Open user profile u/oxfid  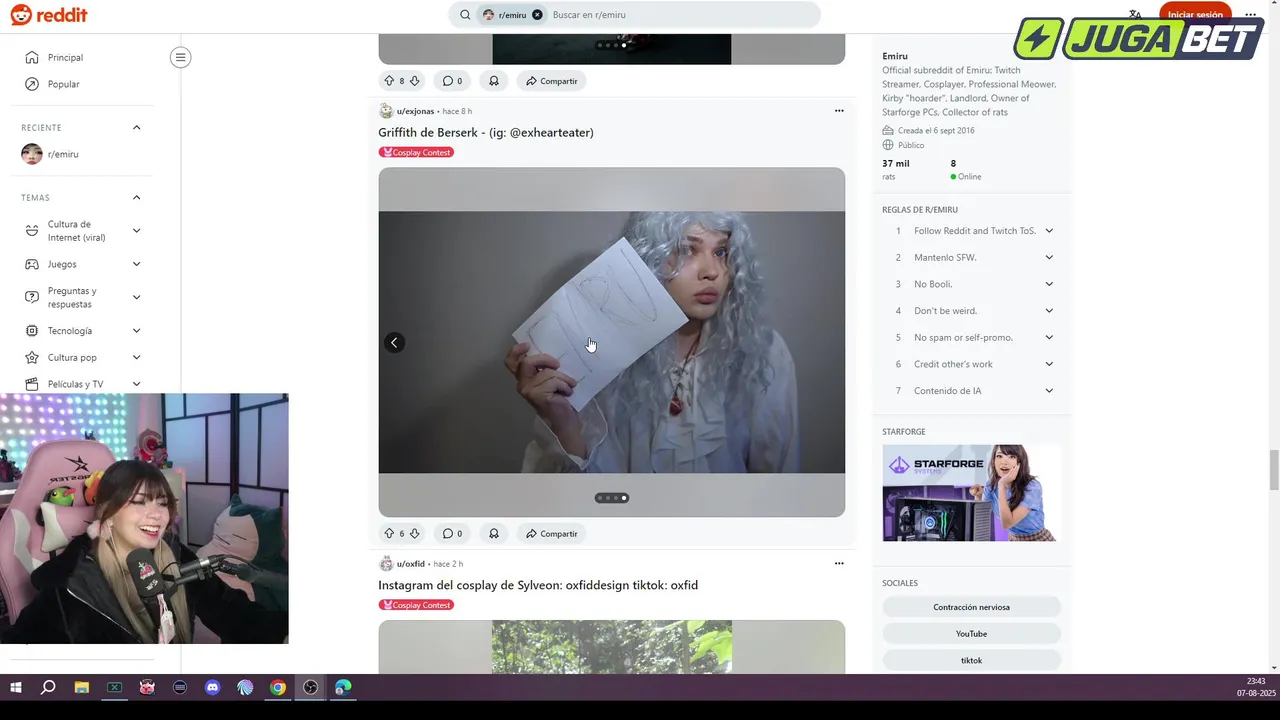point(411,564)
